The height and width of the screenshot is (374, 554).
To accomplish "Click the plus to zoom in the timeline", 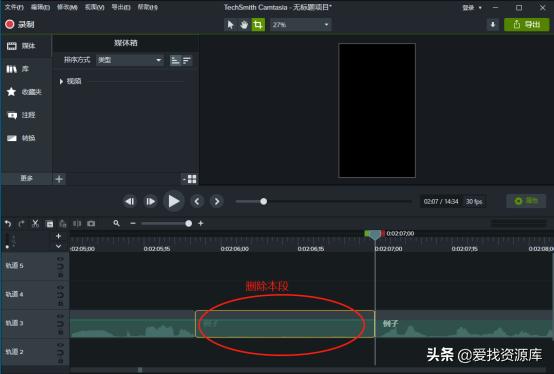I will tap(201, 224).
